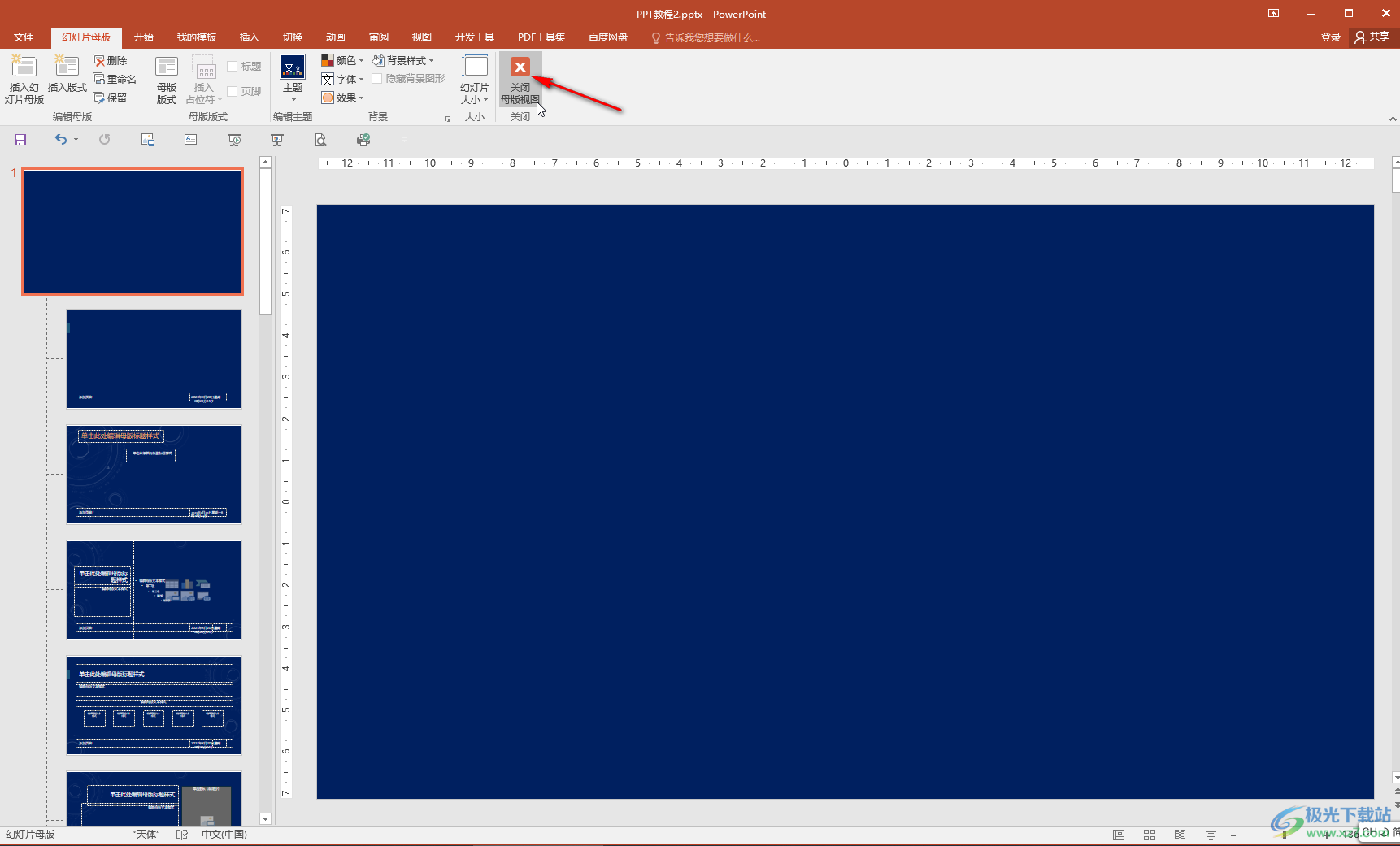Switch to the Home (开始) tab
This screenshot has width=1400, height=846.
[x=144, y=37]
